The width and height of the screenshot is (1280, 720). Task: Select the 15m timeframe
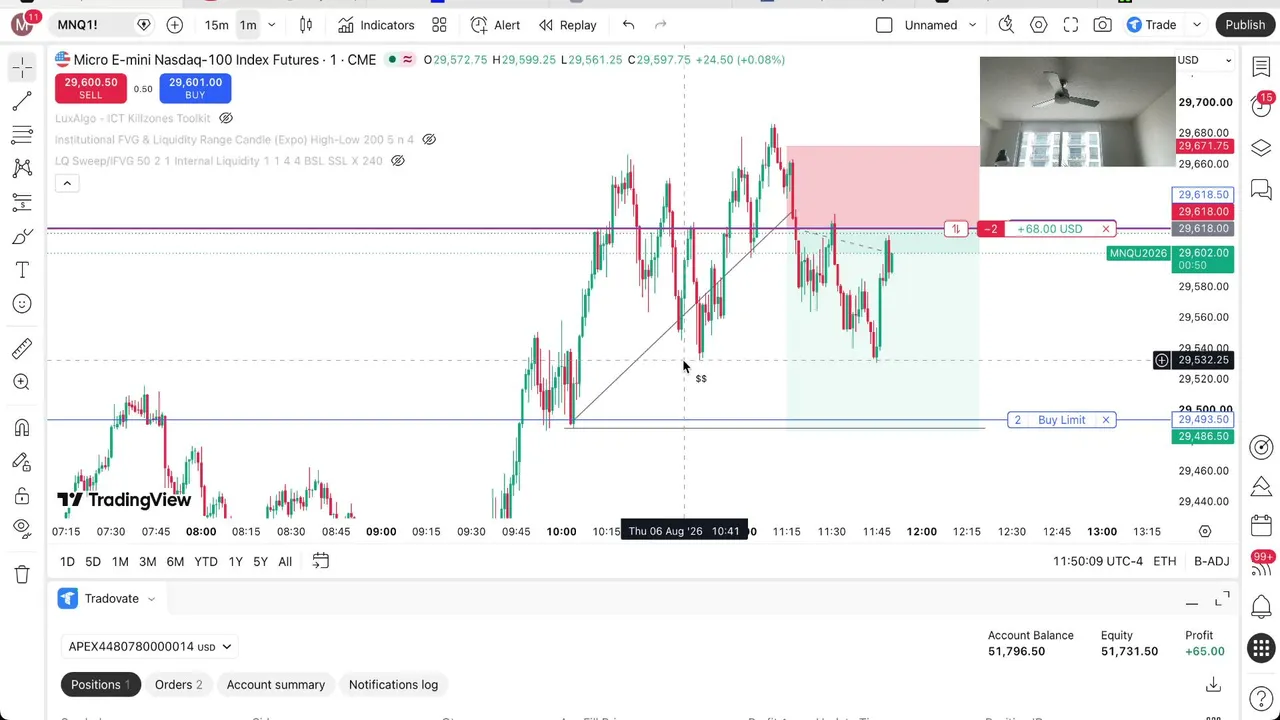(216, 25)
